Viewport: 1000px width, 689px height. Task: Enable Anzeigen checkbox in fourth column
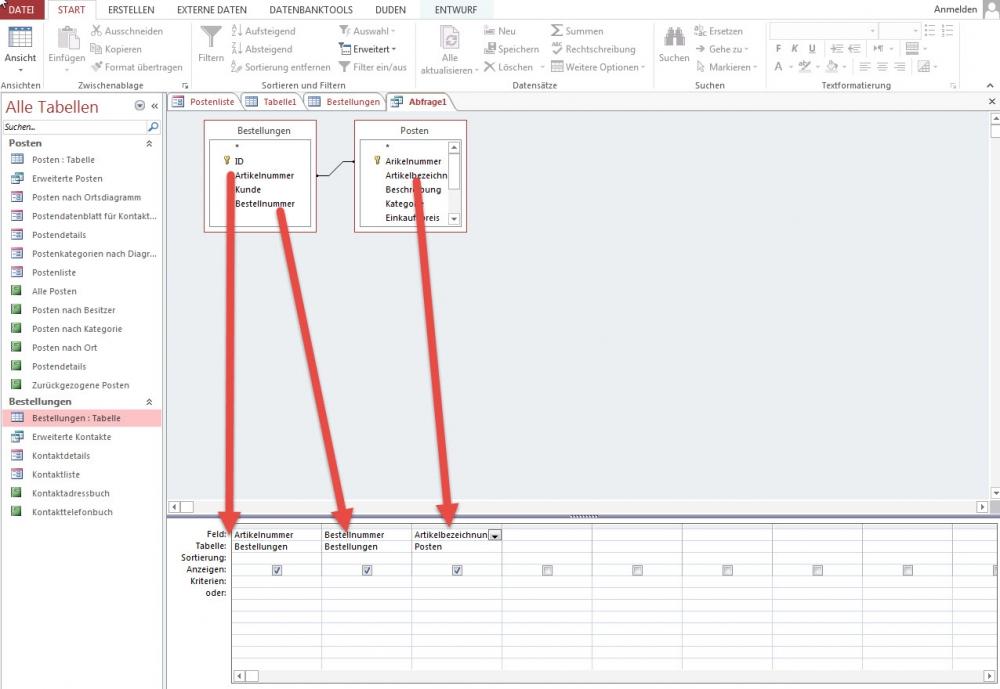547,570
